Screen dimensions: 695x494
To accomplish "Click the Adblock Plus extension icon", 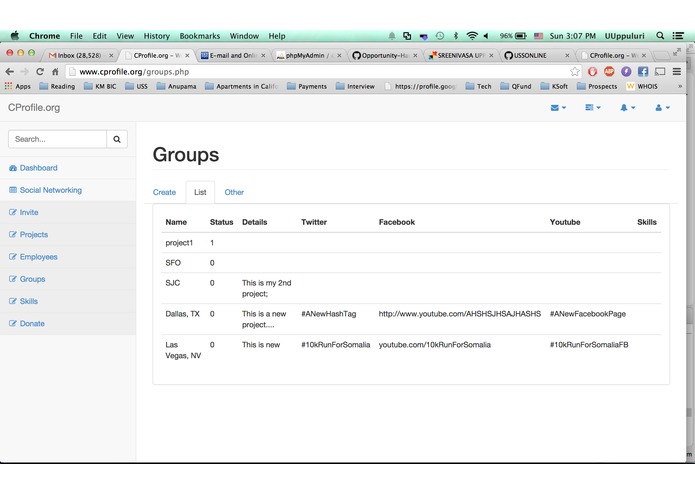I will 609,71.
